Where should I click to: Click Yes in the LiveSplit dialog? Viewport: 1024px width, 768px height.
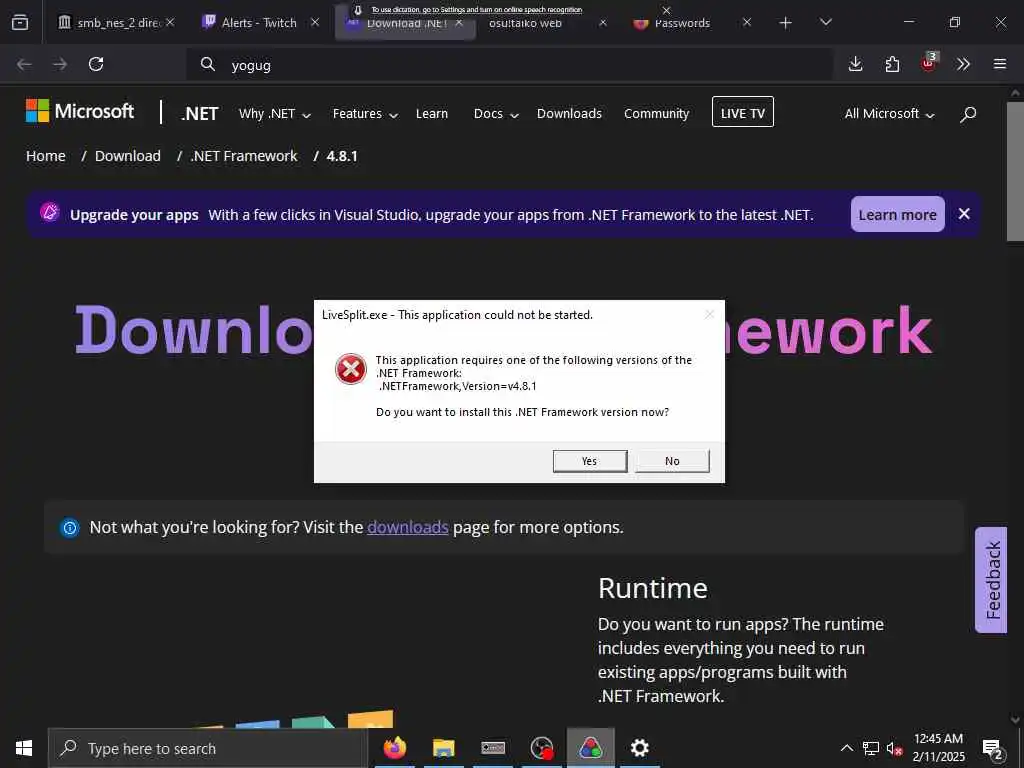[590, 461]
